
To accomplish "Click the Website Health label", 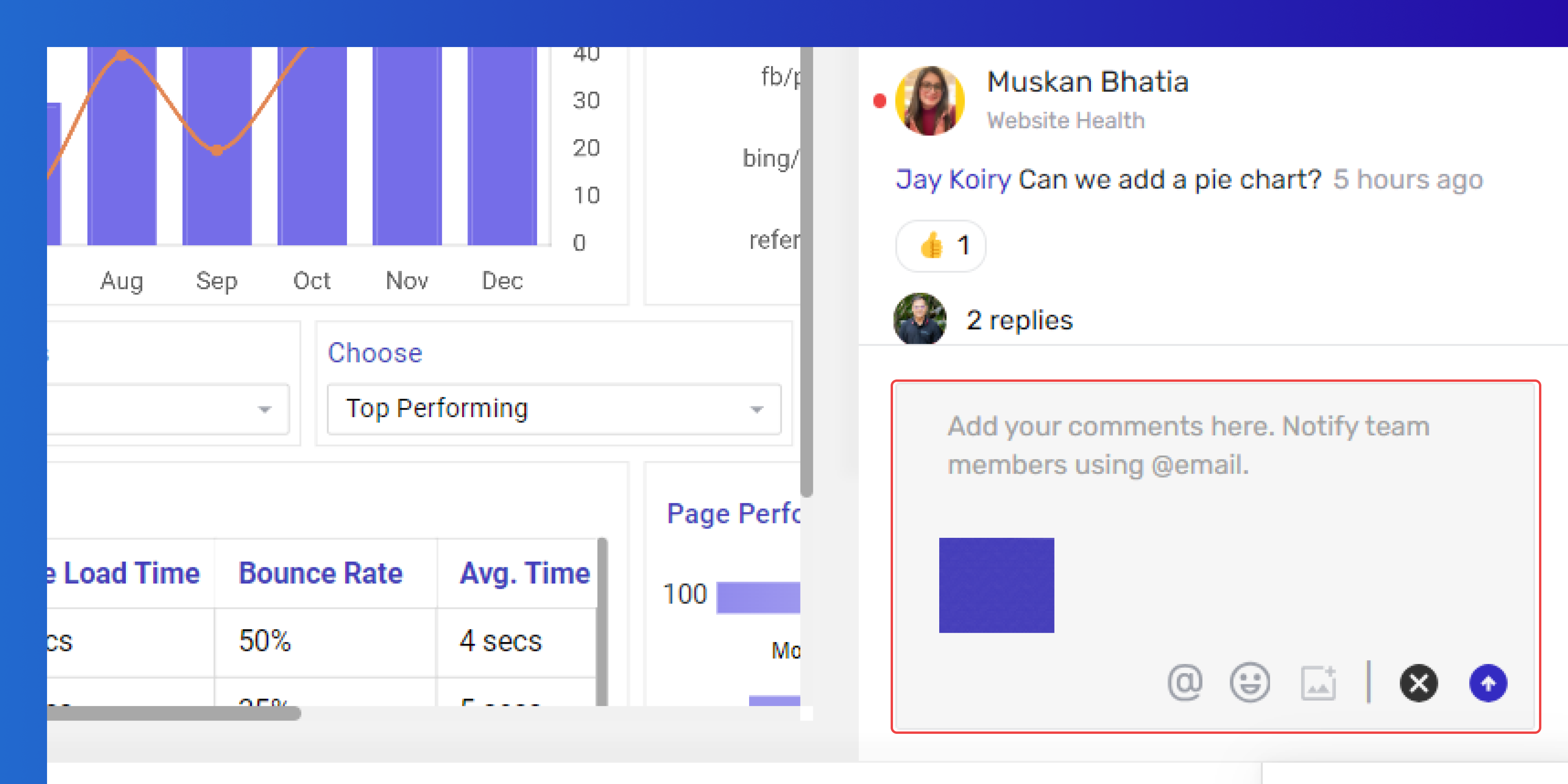I will [1065, 120].
